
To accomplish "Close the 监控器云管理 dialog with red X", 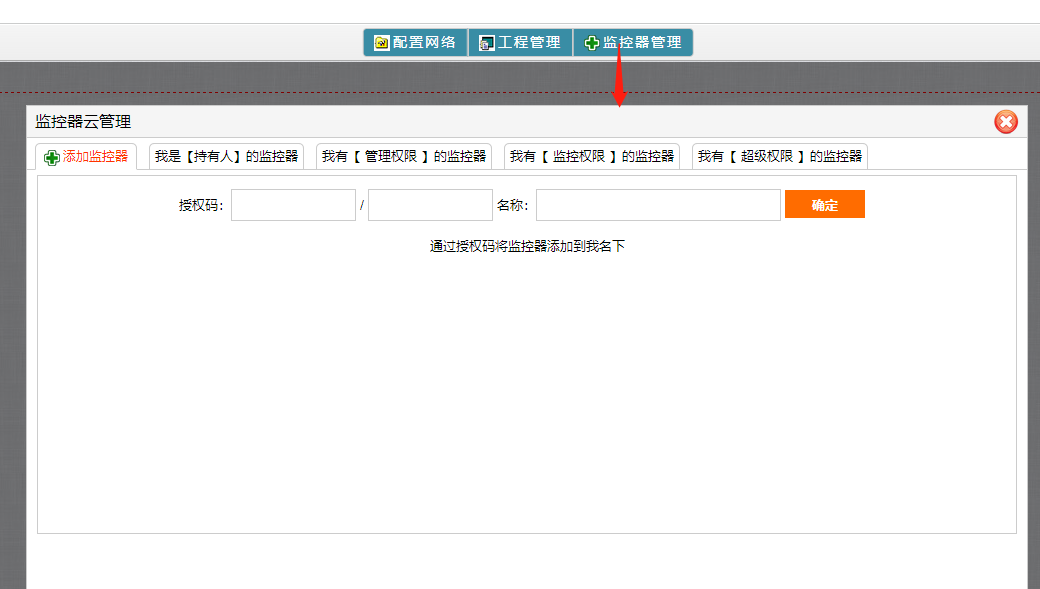I will tap(1006, 122).
